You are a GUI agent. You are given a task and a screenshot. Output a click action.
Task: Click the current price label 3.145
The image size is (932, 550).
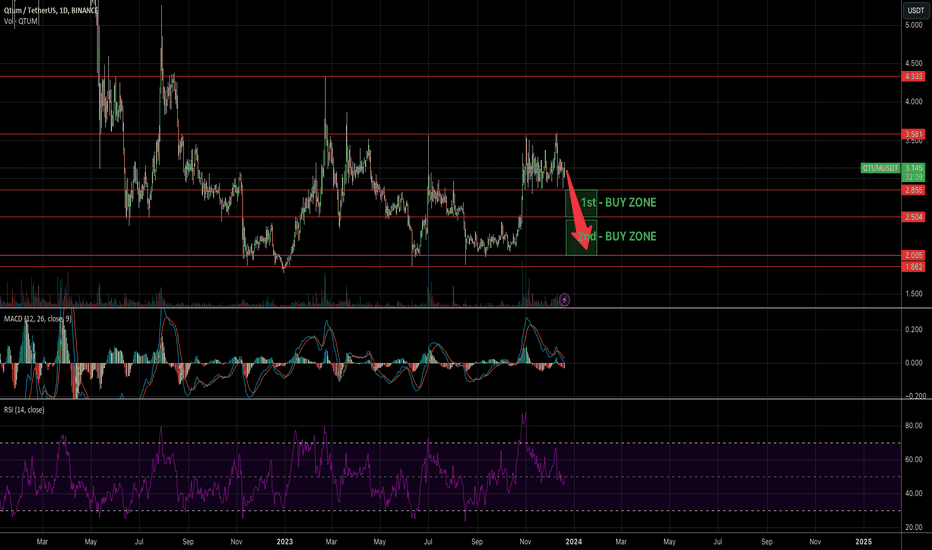click(913, 168)
